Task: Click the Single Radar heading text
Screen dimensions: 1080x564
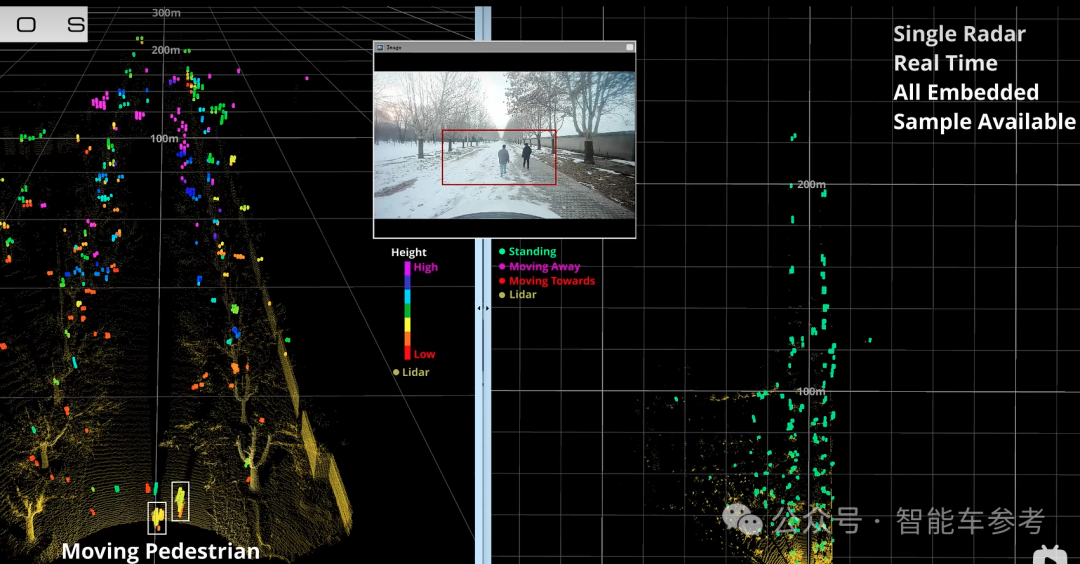Action: (x=959, y=34)
